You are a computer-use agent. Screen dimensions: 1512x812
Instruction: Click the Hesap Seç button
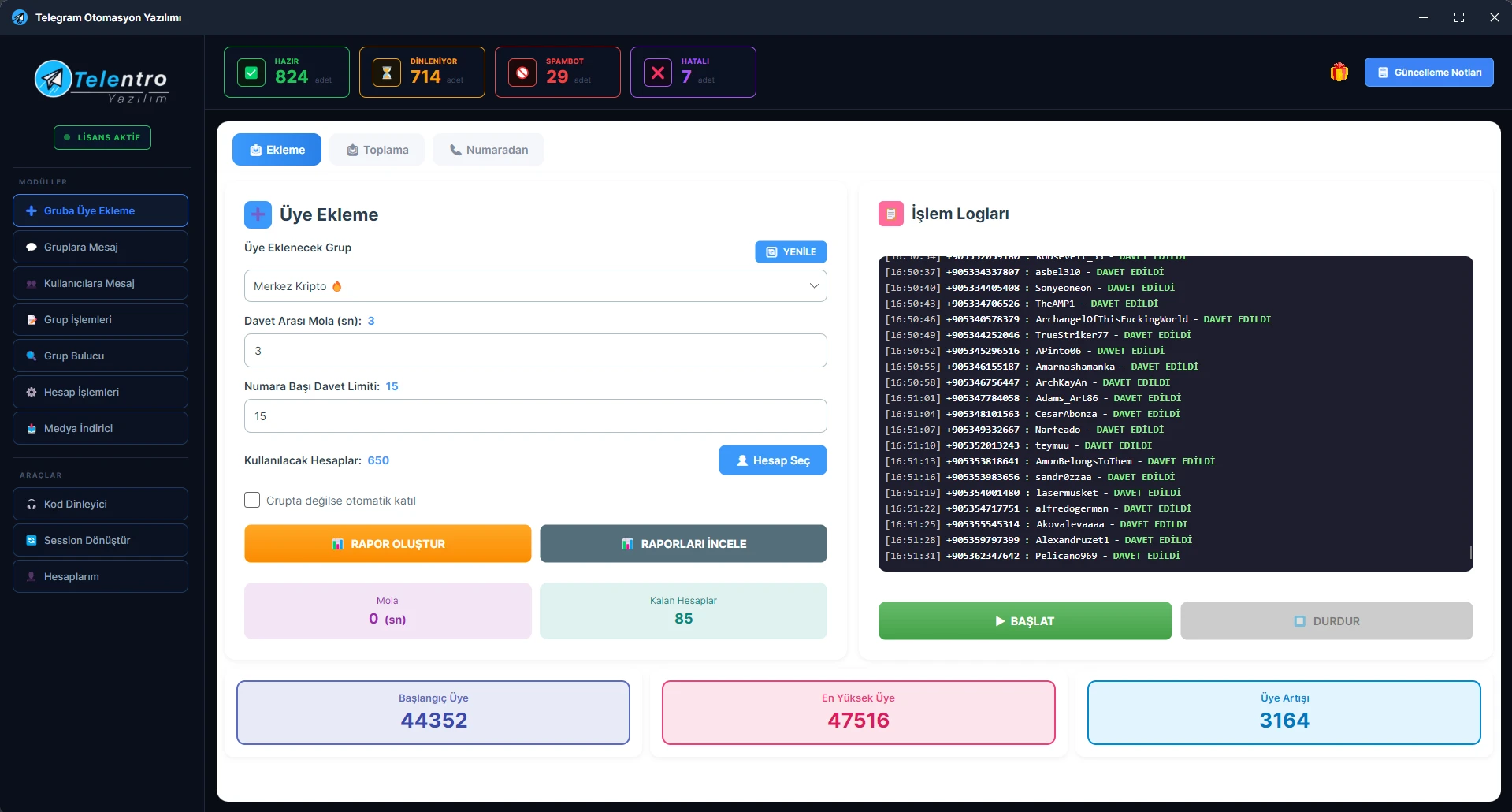(772, 460)
